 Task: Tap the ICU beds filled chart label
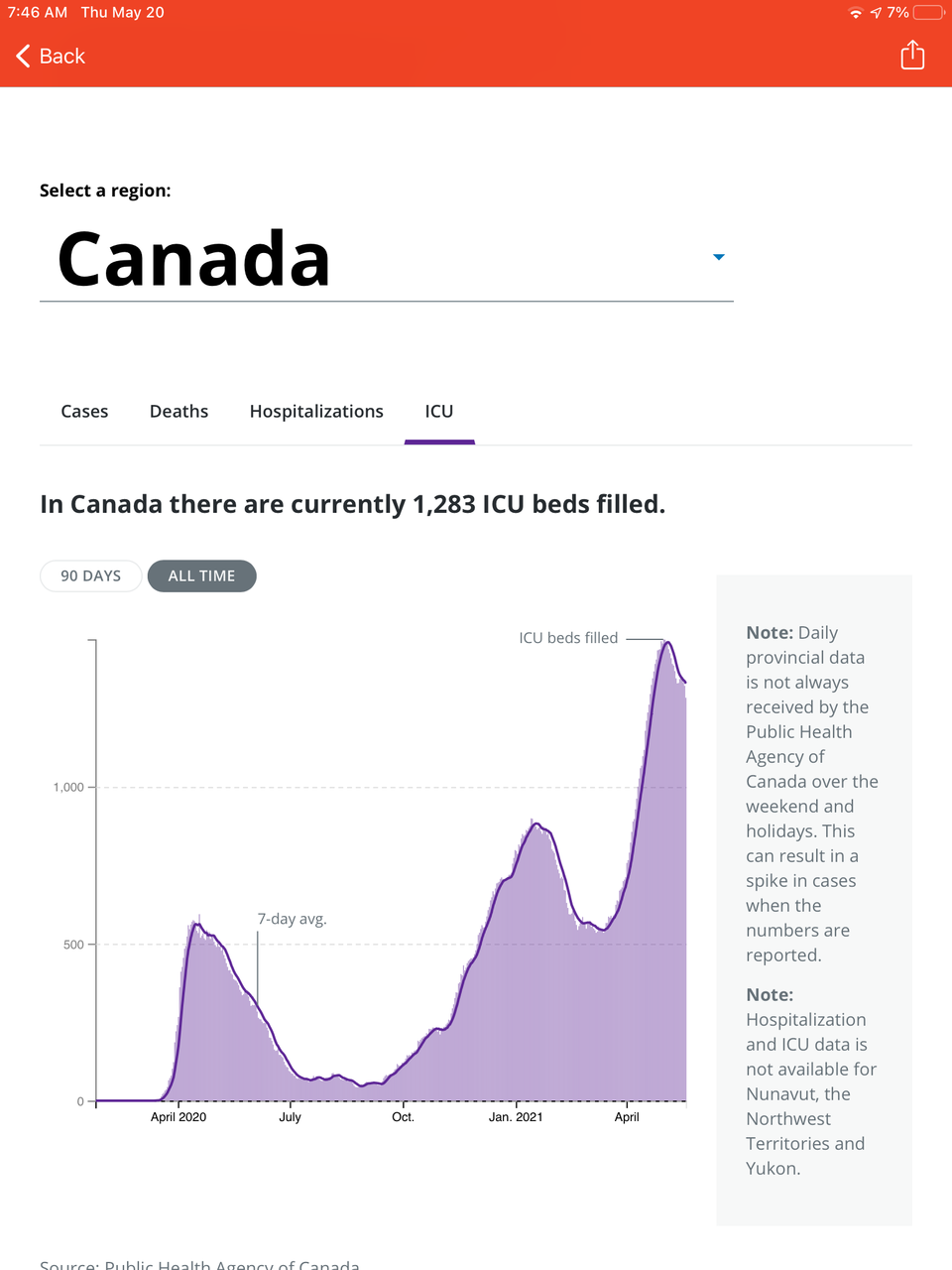(x=568, y=638)
